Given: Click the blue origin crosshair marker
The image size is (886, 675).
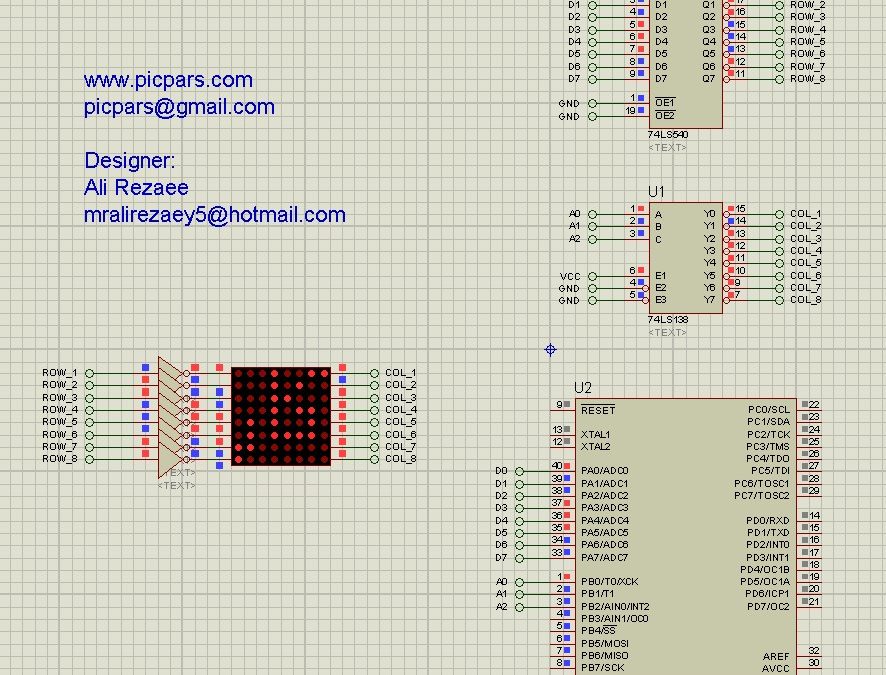Looking at the screenshot, I should coord(550,350).
